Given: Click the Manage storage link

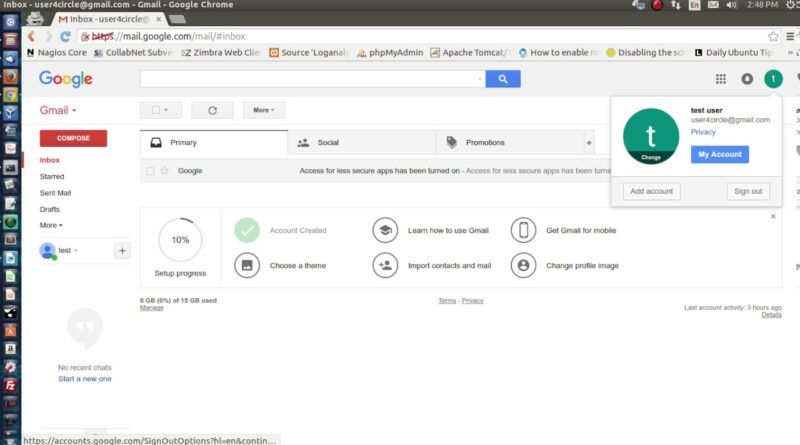Looking at the screenshot, I should click(152, 308).
